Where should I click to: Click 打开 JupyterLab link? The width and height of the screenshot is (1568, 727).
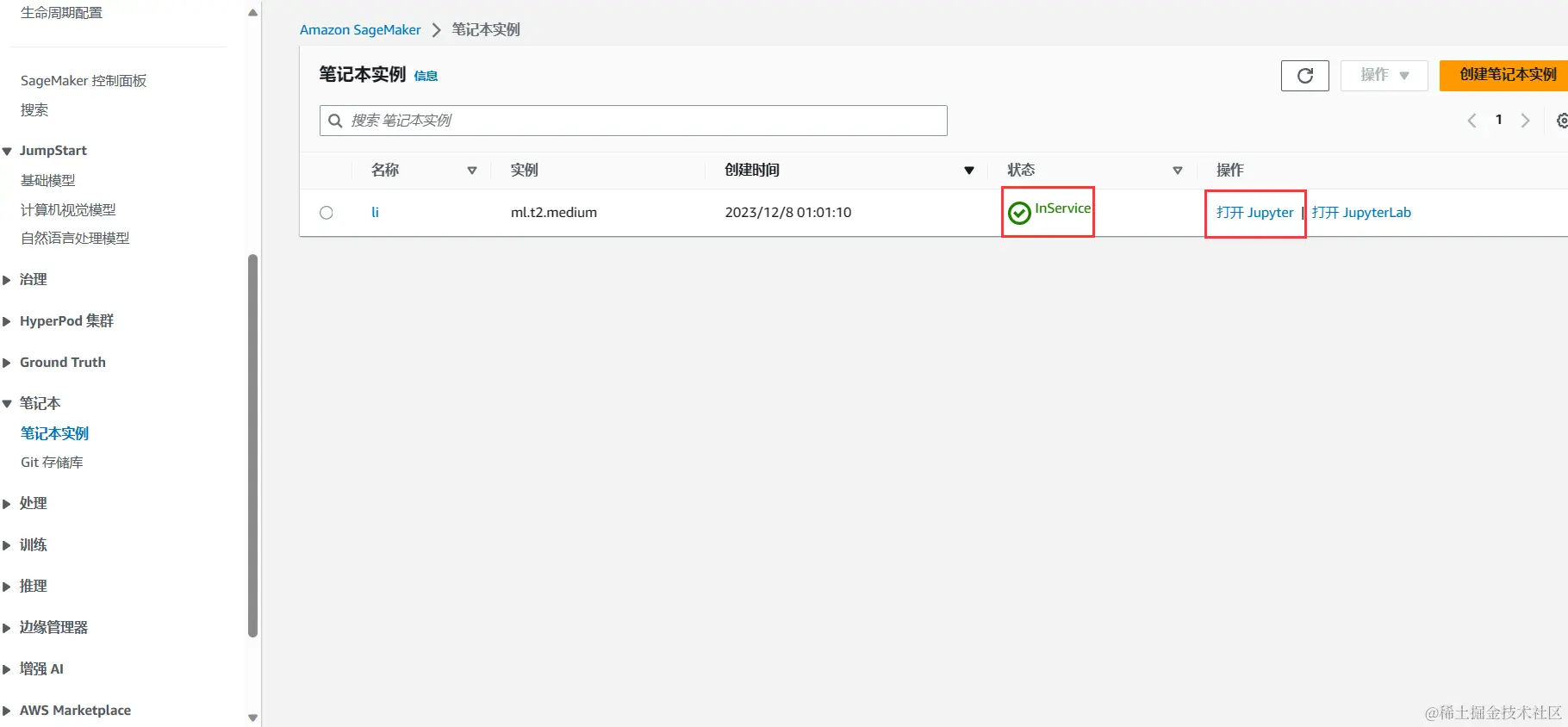1361,213
